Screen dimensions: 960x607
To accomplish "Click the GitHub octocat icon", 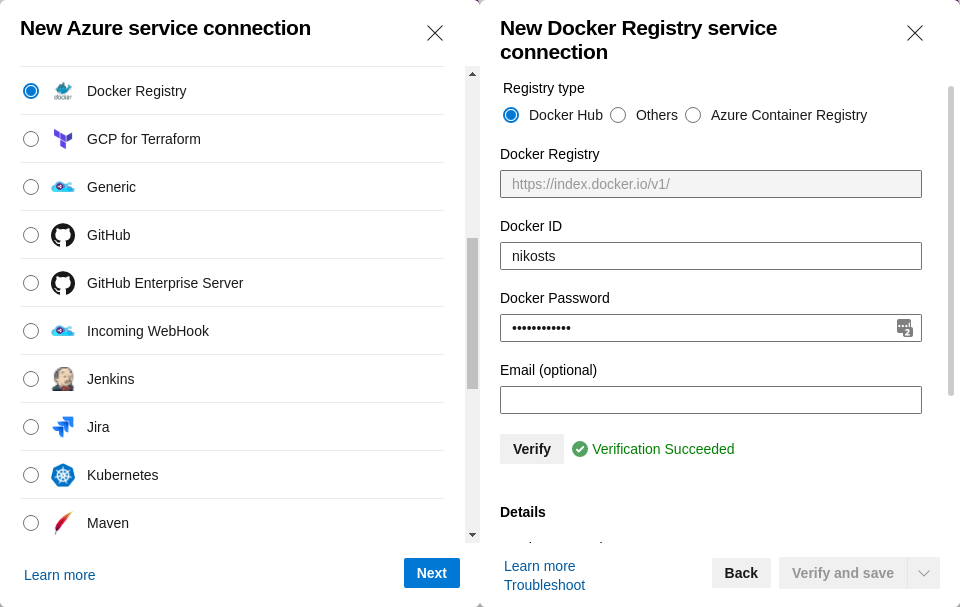I will coord(63,235).
